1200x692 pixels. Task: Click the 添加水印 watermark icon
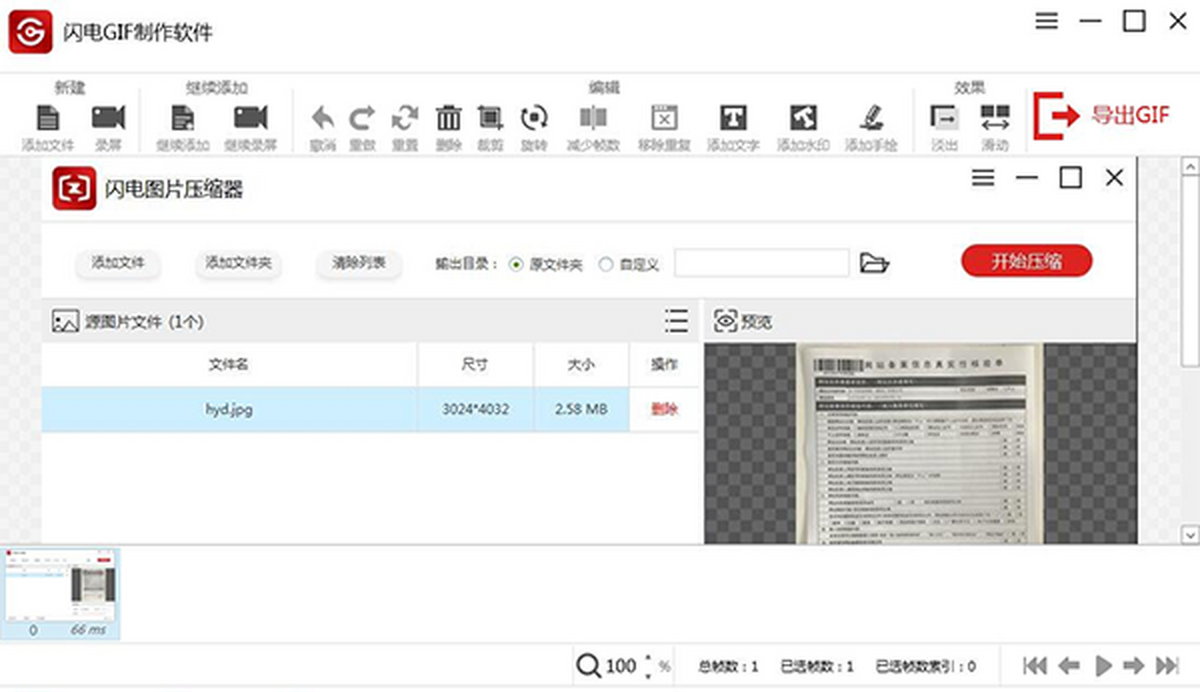click(x=803, y=119)
